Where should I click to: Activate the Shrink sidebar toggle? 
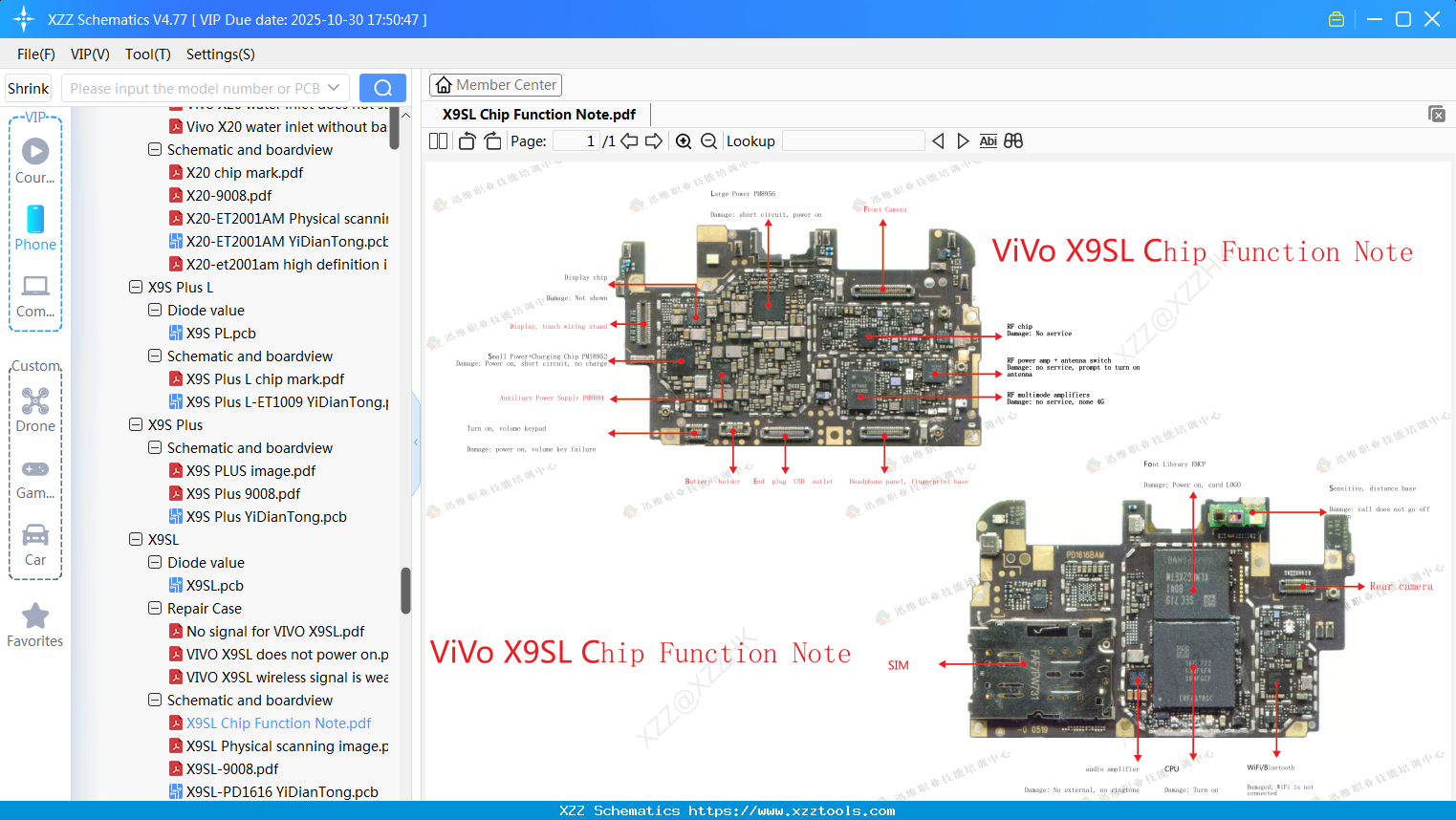(x=28, y=87)
